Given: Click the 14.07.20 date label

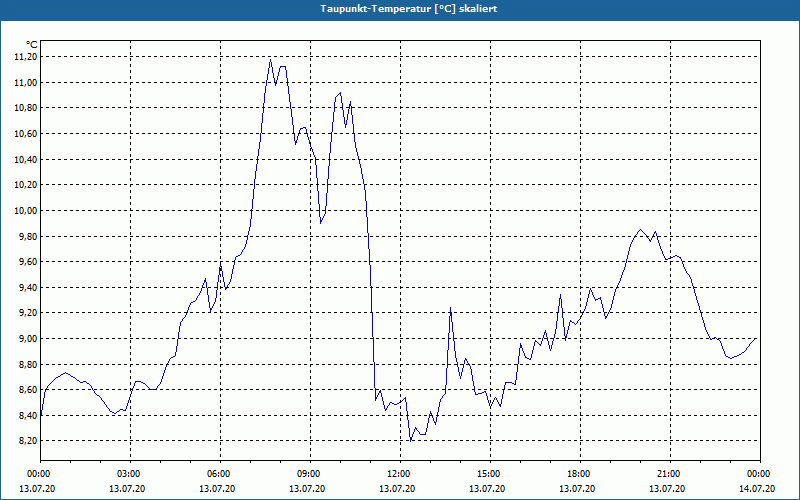Looking at the screenshot, I should click(x=757, y=488).
